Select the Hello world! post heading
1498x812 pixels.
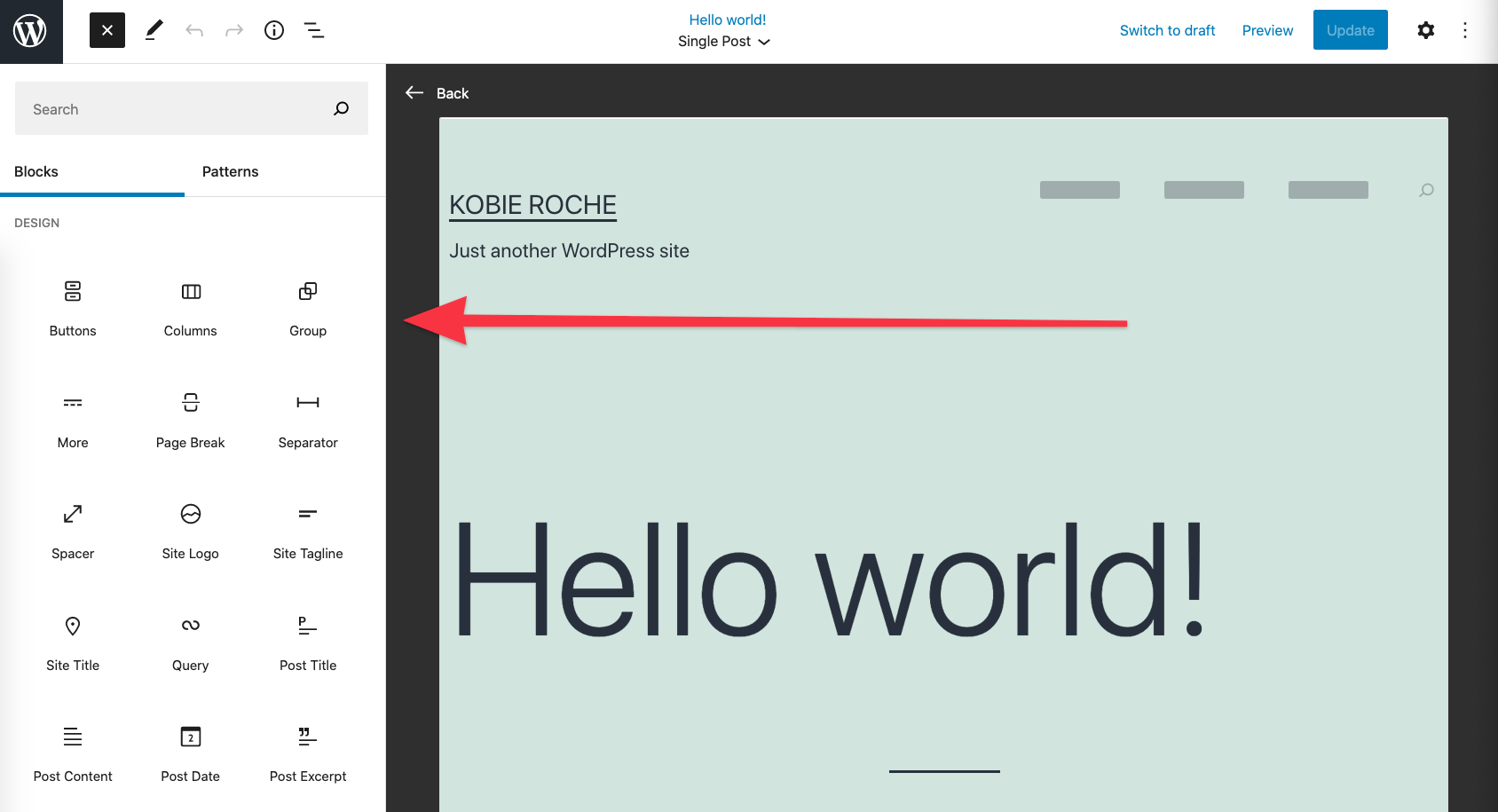pos(829,579)
